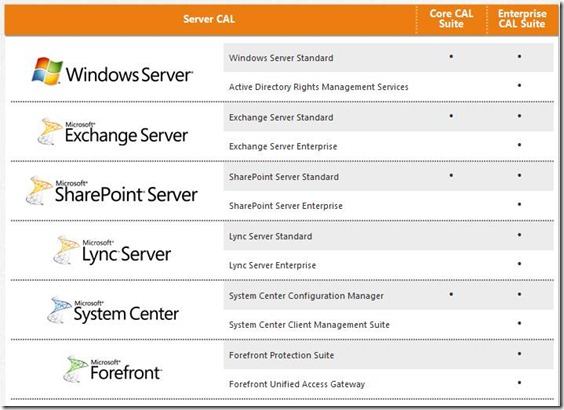Click Core CAL dot for SharePoint Server Standard
This screenshot has width=564, height=410.
(x=451, y=175)
